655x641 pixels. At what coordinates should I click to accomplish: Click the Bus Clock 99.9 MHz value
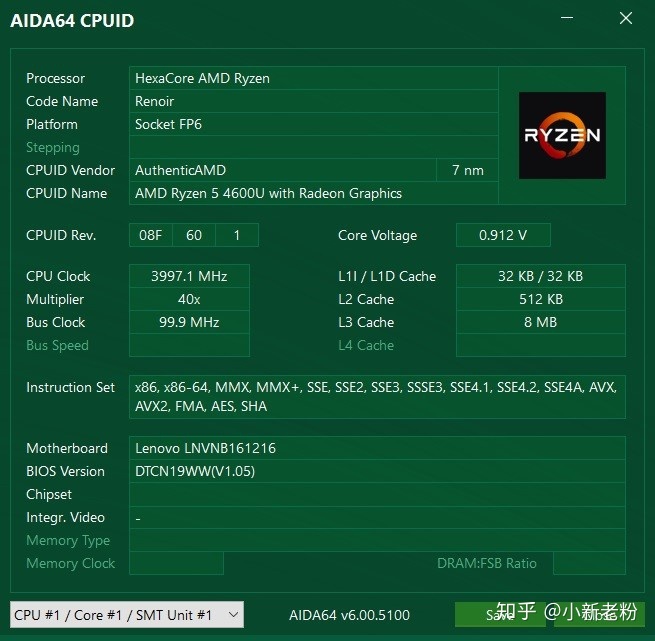[x=189, y=322]
